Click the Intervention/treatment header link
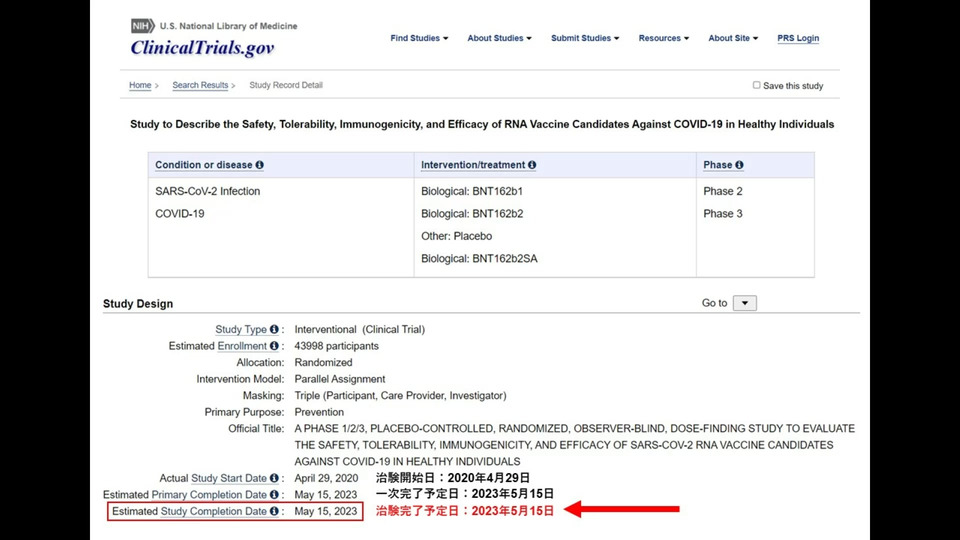The image size is (960, 540). (473, 165)
